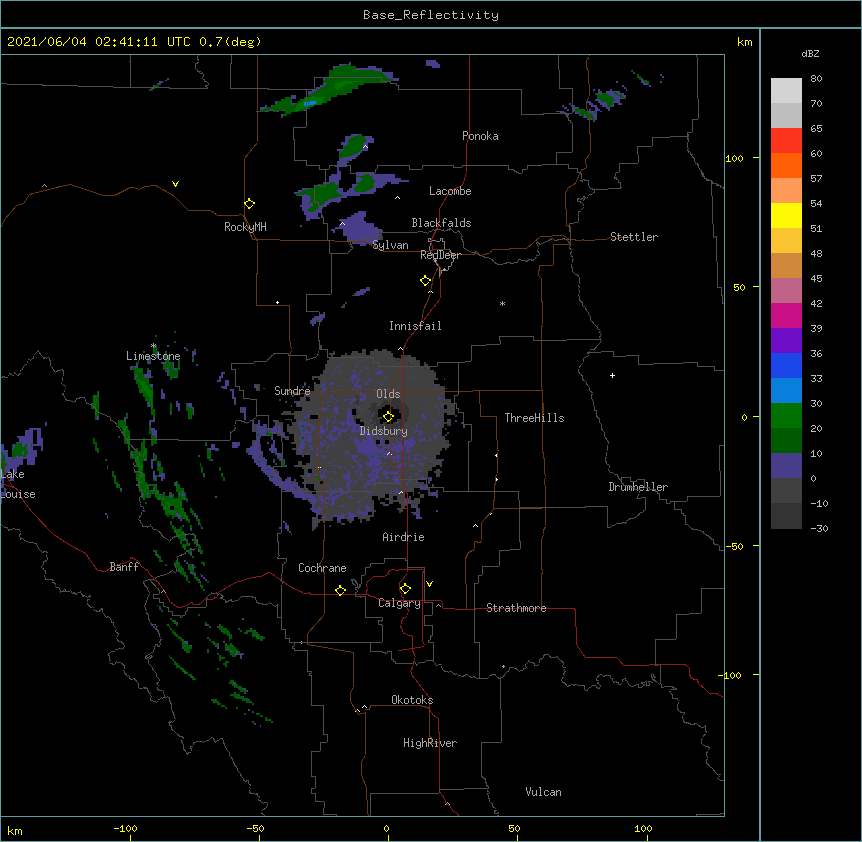Select the Sylvan label
Viewport: 862px width, 842px height.
(x=390, y=245)
